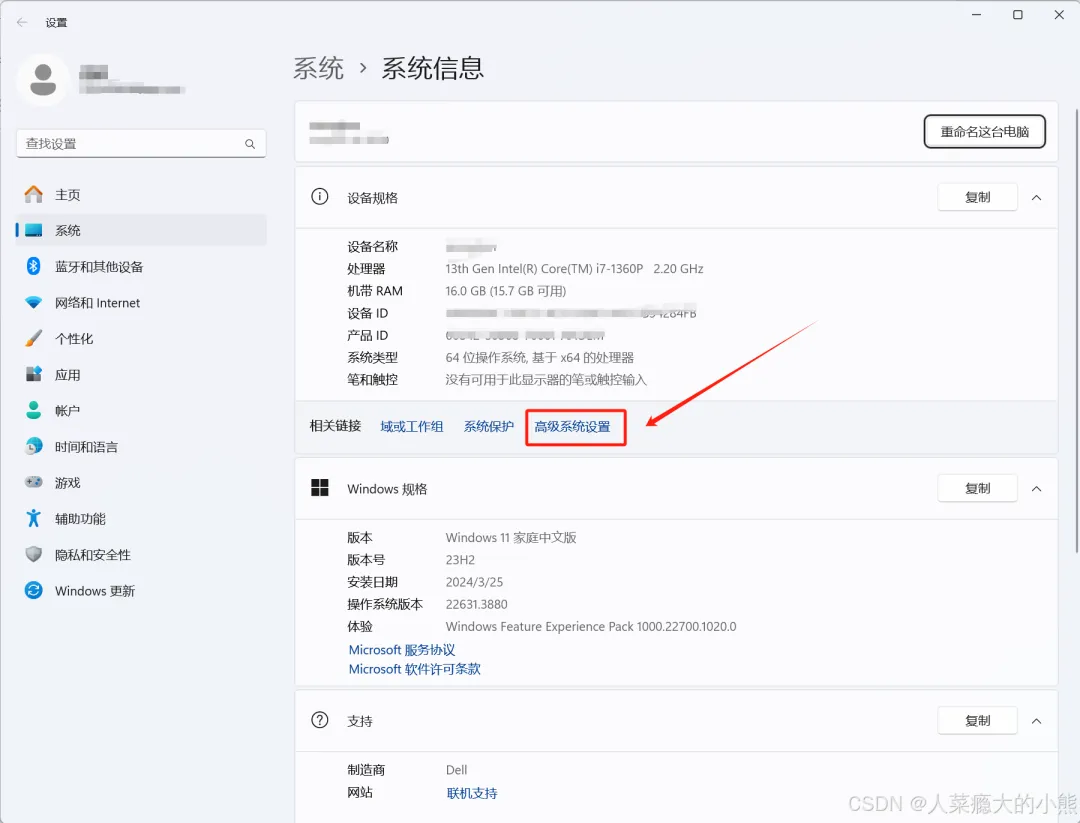
Task: Click the 制造商 value Dell
Action: pyautogui.click(x=456, y=769)
